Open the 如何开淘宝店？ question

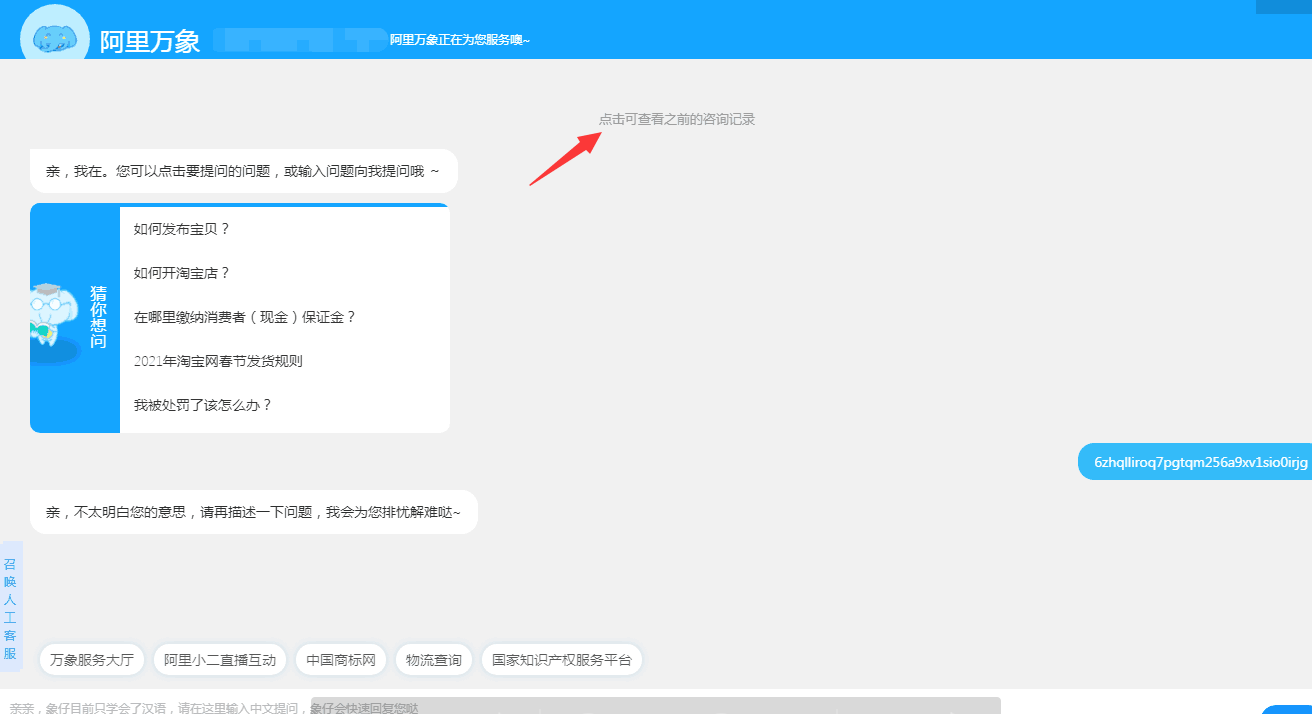[182, 273]
